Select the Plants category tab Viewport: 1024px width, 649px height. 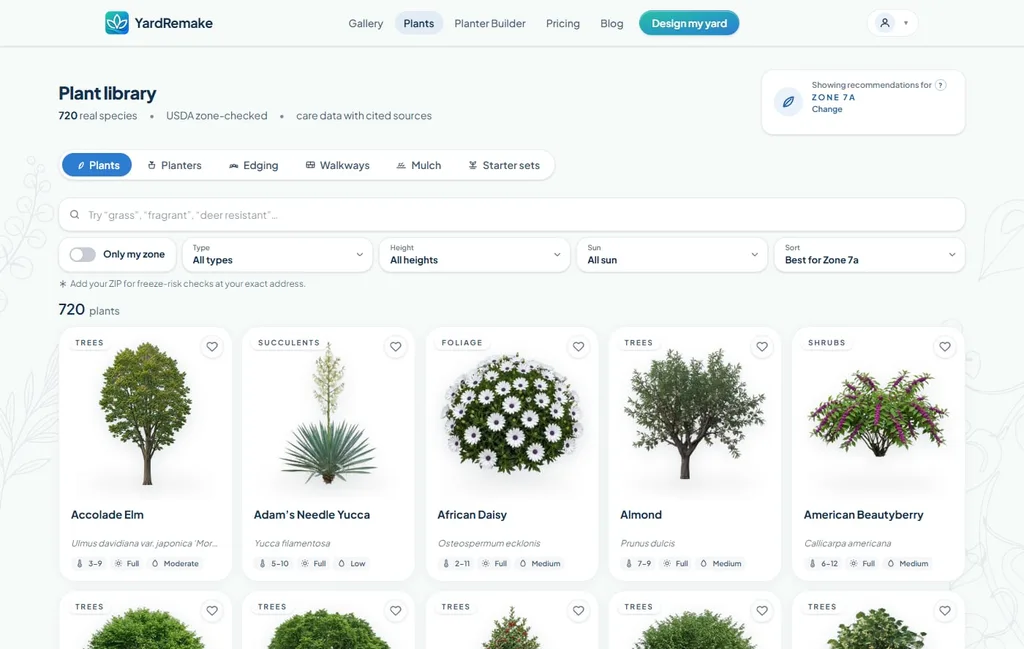coord(97,165)
